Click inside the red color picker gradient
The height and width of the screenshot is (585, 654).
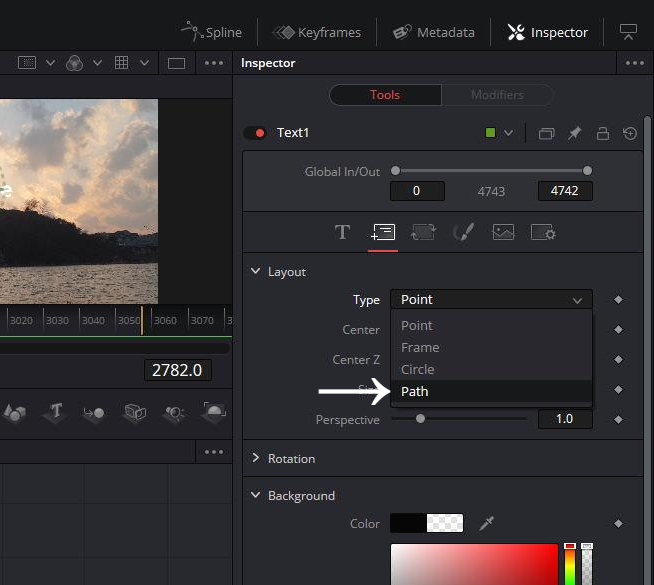coord(474,564)
